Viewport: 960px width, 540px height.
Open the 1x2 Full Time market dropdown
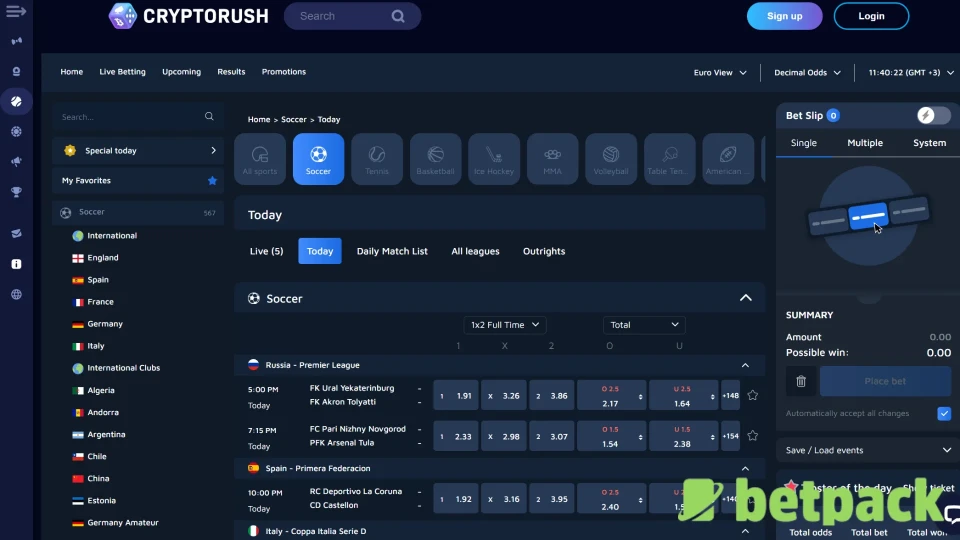[504, 325]
